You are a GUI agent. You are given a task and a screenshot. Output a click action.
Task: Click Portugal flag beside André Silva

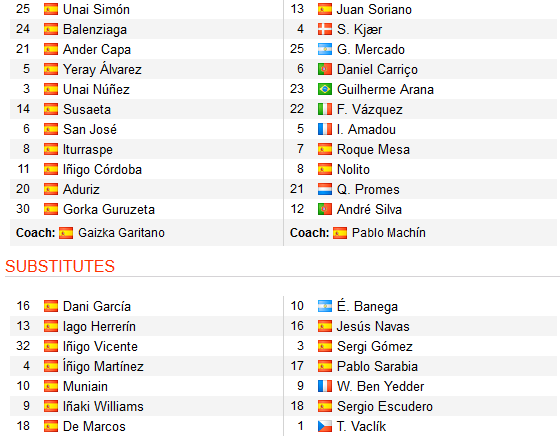(325, 209)
